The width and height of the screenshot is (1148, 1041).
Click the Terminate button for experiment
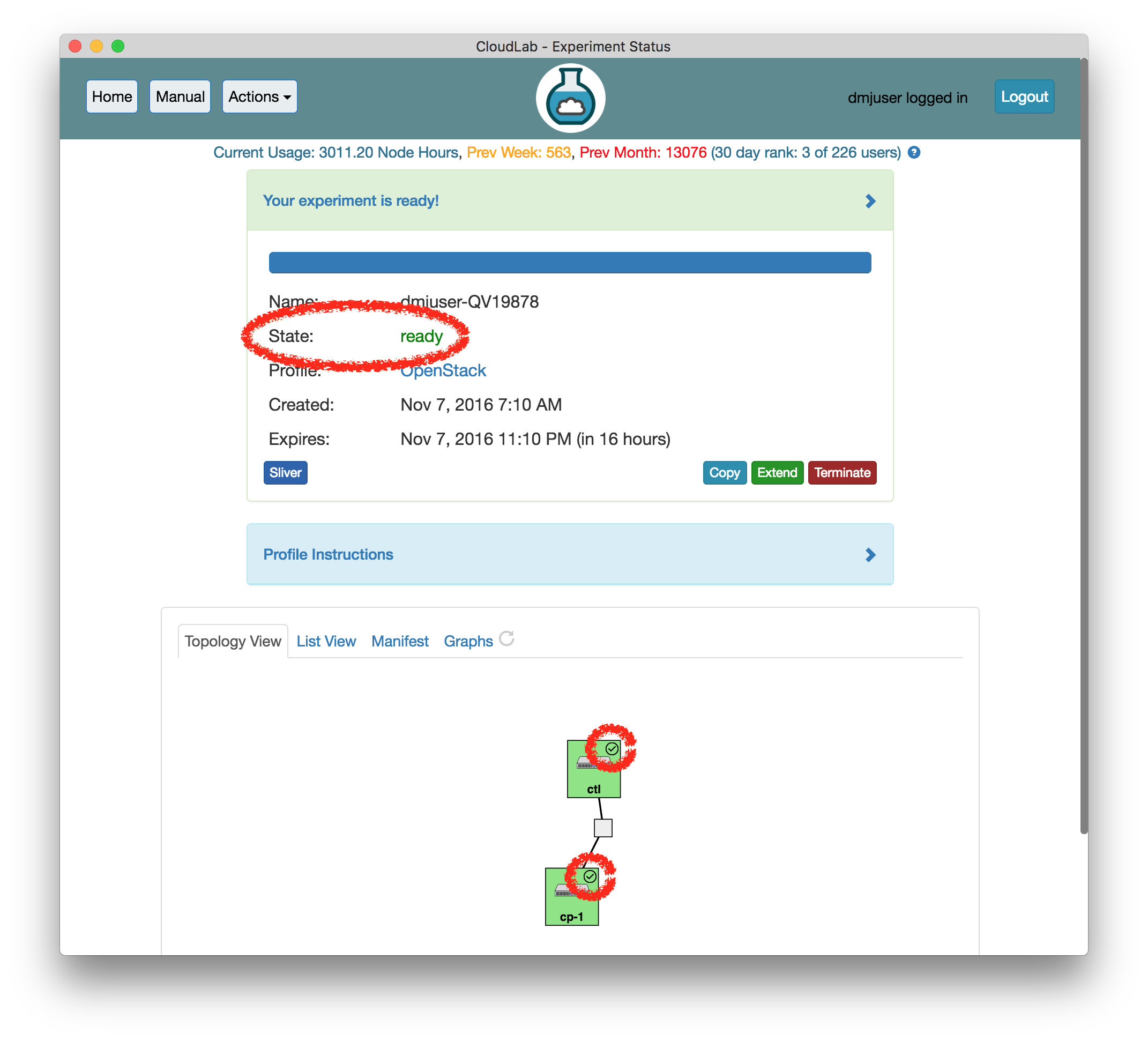(x=844, y=473)
